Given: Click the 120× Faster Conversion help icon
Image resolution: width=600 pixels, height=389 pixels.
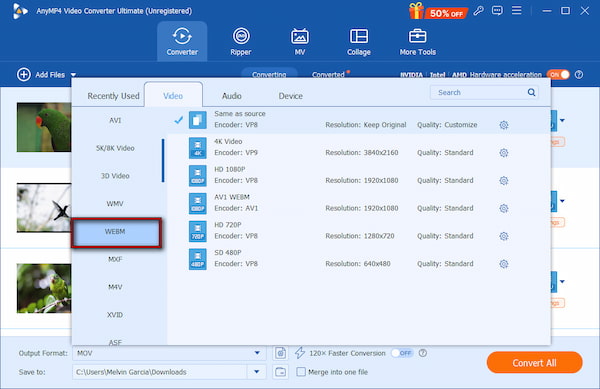Looking at the screenshot, I should [x=423, y=353].
